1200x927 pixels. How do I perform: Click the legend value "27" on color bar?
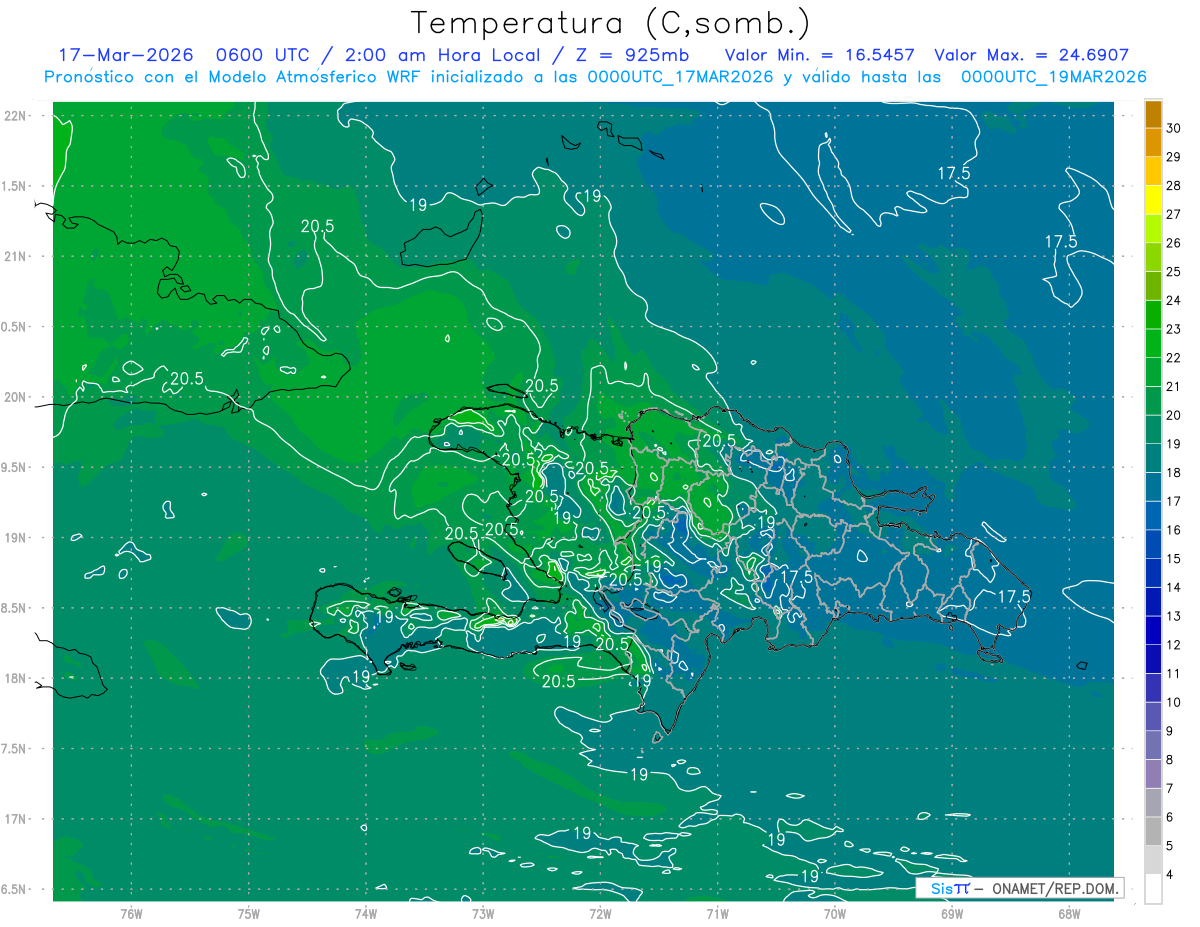[x=1174, y=214]
